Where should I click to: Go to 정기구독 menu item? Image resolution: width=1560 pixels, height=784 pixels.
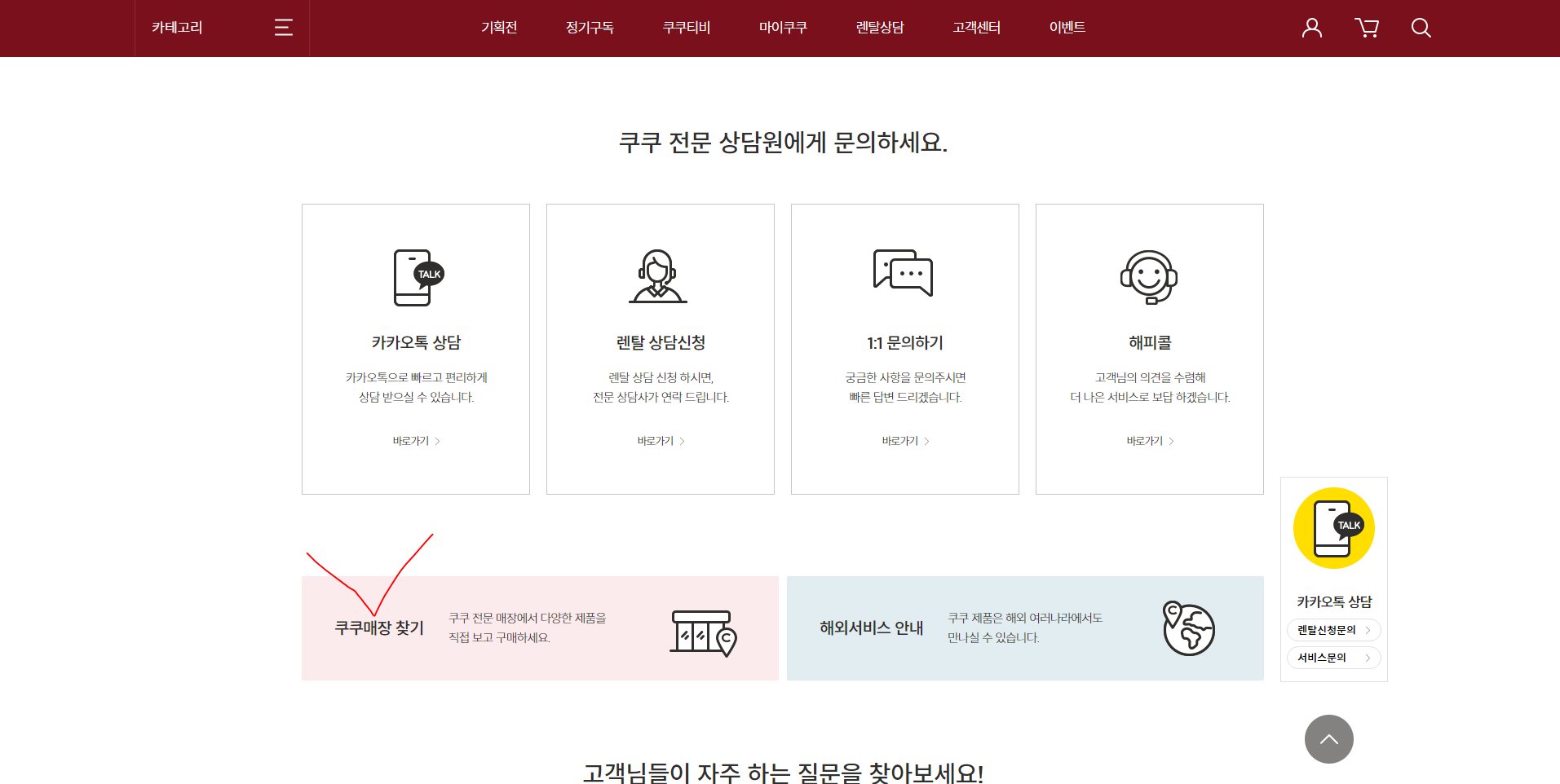[x=590, y=28]
